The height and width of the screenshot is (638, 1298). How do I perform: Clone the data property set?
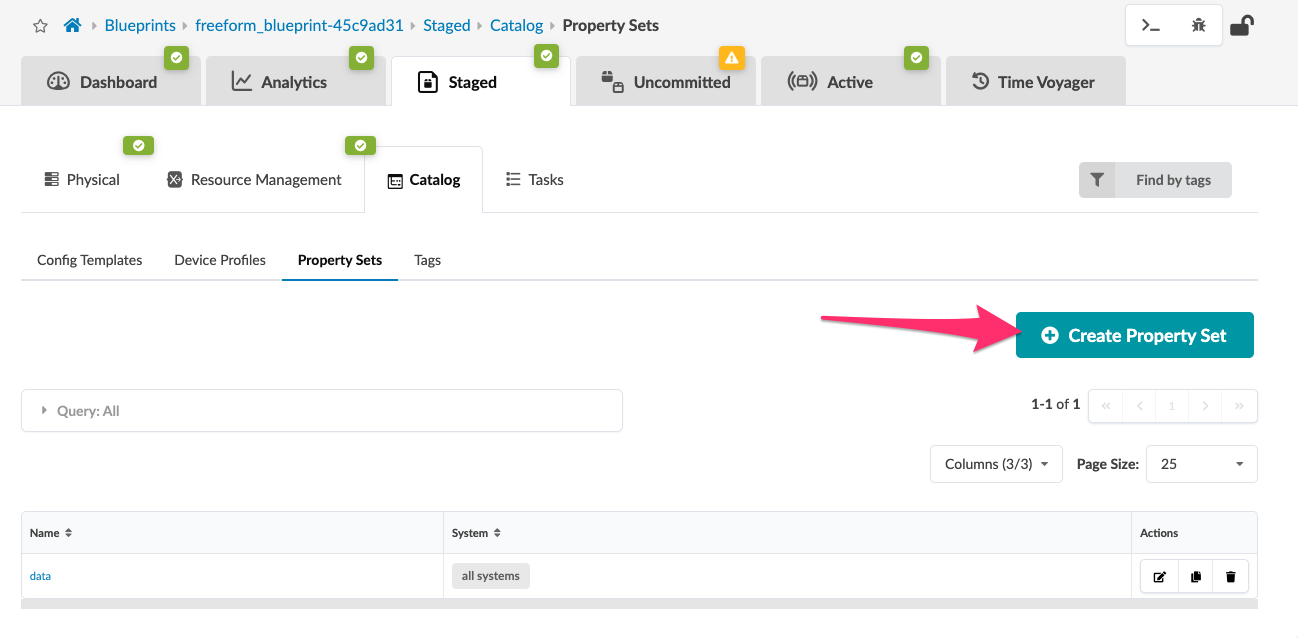(x=1195, y=577)
